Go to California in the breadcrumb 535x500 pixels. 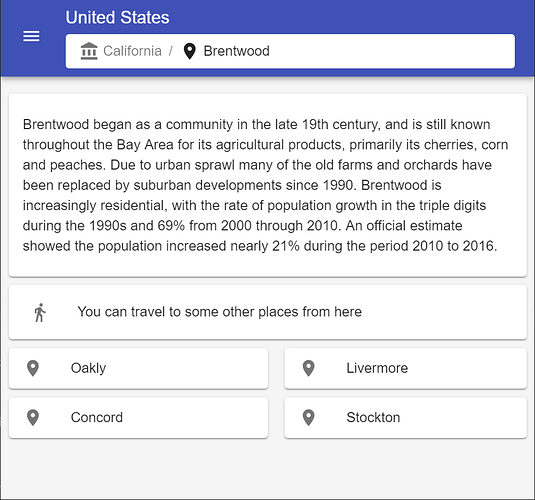pyautogui.click(x=132, y=51)
